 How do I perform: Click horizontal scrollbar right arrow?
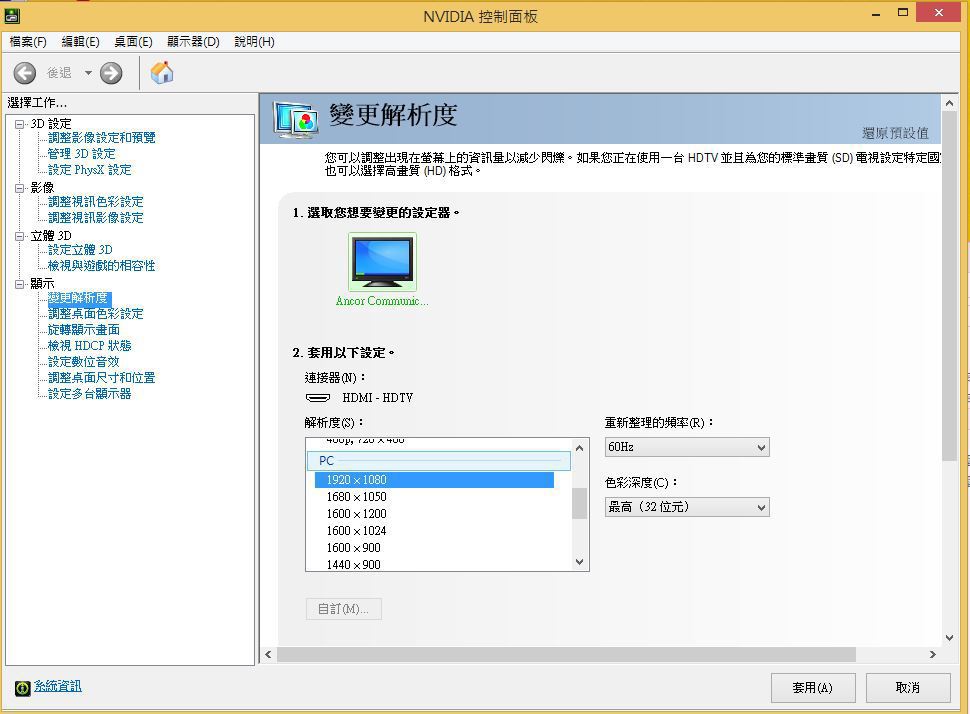[933, 655]
